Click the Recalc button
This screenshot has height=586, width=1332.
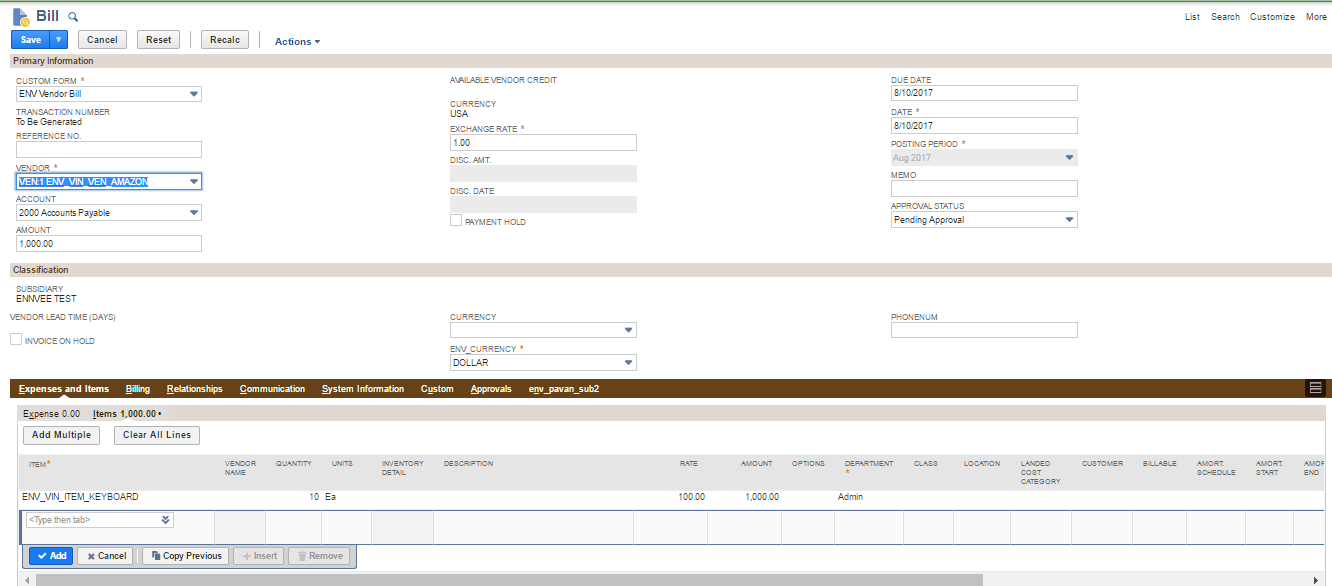tap(224, 39)
